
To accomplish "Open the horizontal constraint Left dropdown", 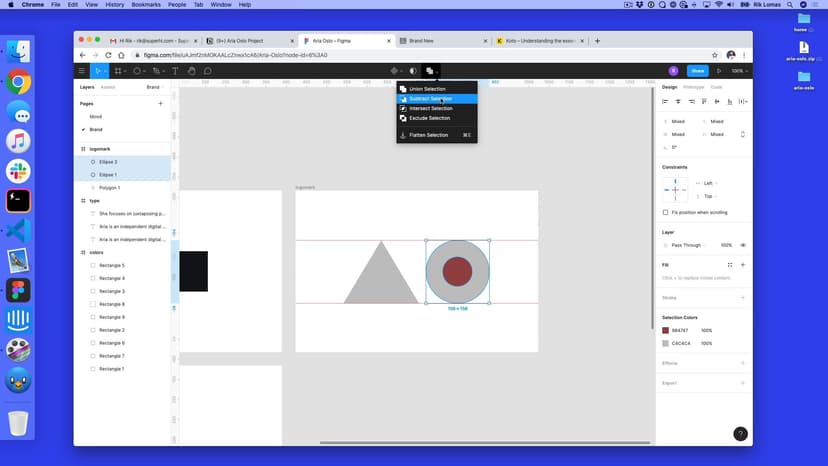I will [x=708, y=183].
